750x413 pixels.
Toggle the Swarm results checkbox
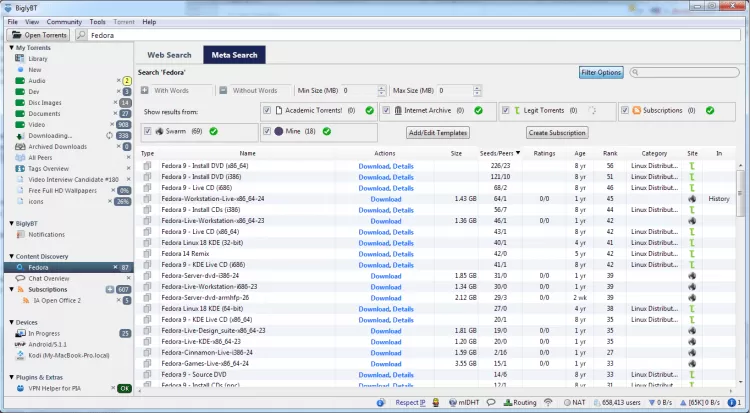148,131
